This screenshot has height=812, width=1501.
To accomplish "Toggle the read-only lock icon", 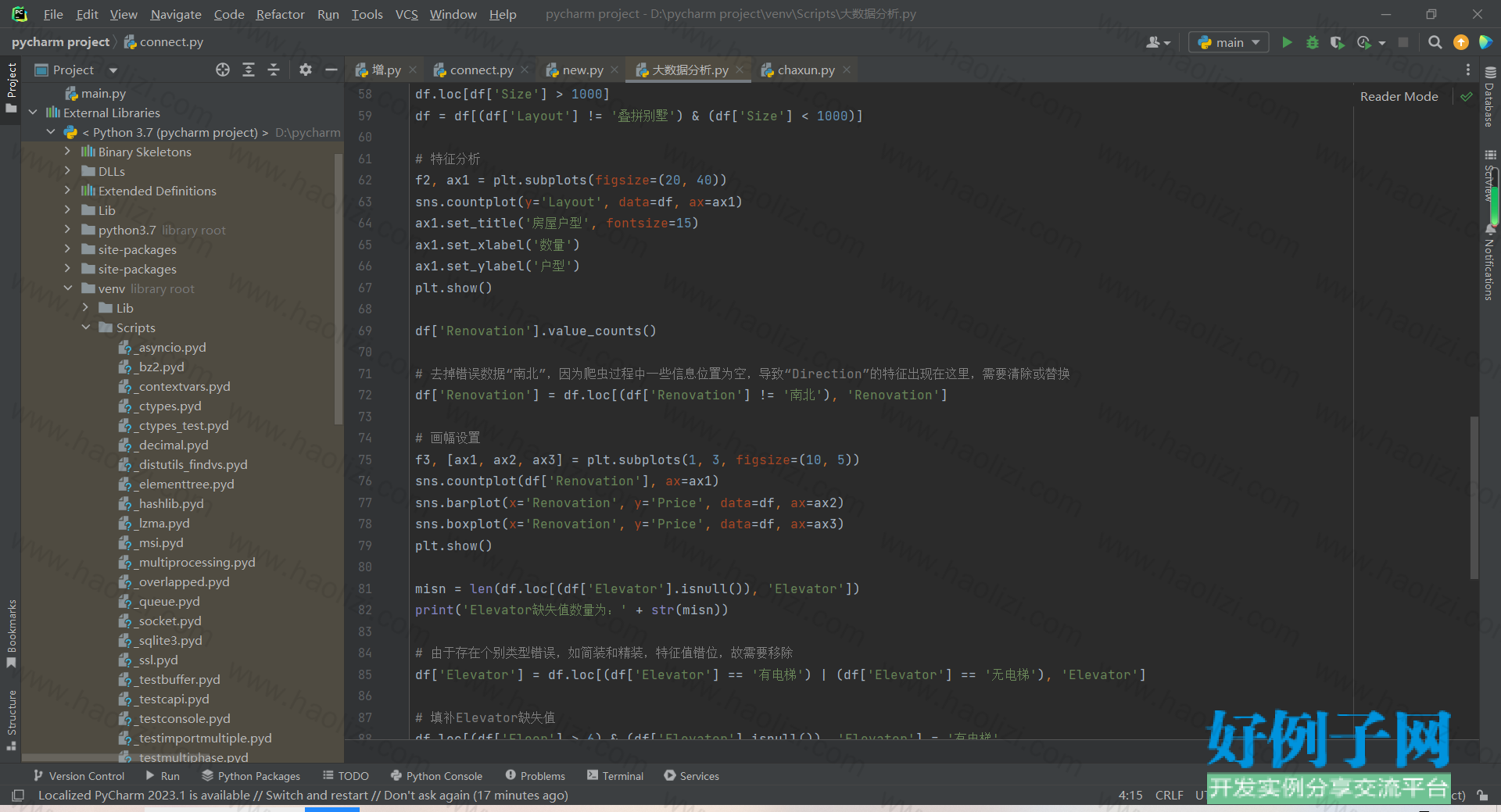I will point(1482,795).
